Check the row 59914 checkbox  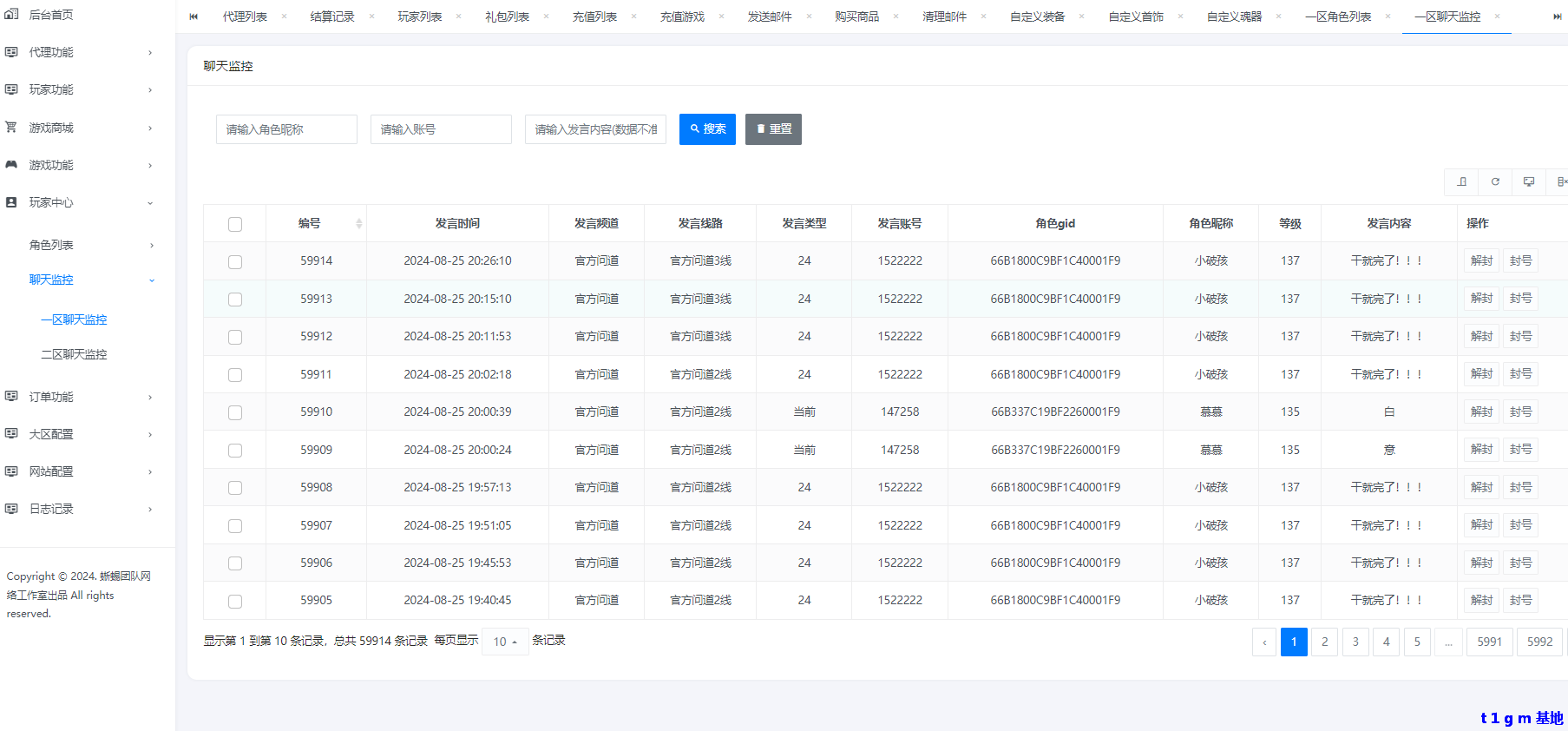click(x=235, y=261)
